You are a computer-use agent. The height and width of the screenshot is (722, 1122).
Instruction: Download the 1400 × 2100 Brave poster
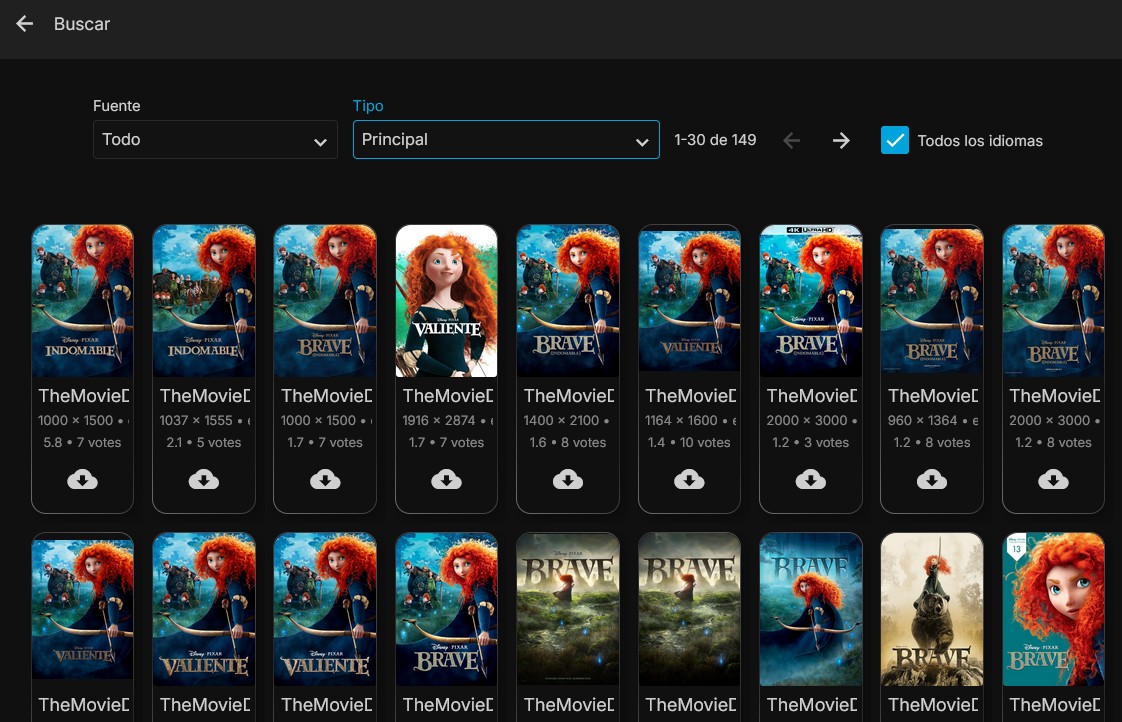tap(568, 481)
